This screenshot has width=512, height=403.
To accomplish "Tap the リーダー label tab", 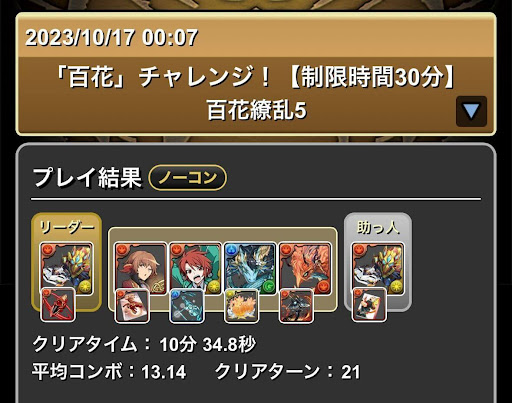I will coord(67,228).
